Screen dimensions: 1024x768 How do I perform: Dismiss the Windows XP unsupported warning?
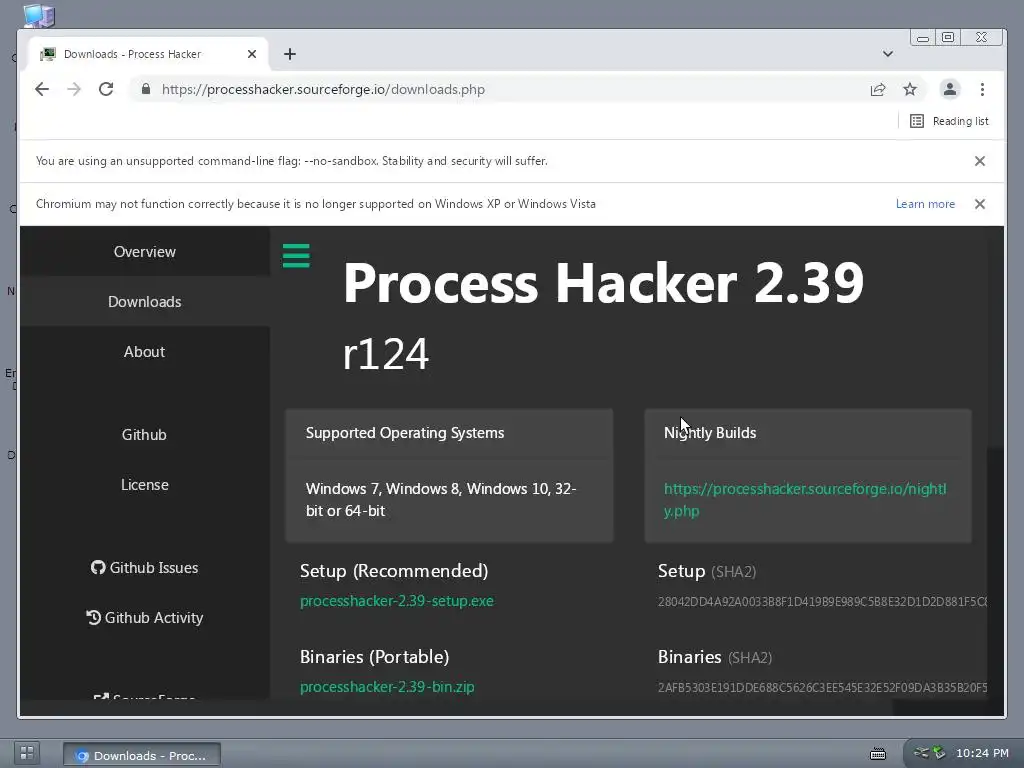point(980,204)
